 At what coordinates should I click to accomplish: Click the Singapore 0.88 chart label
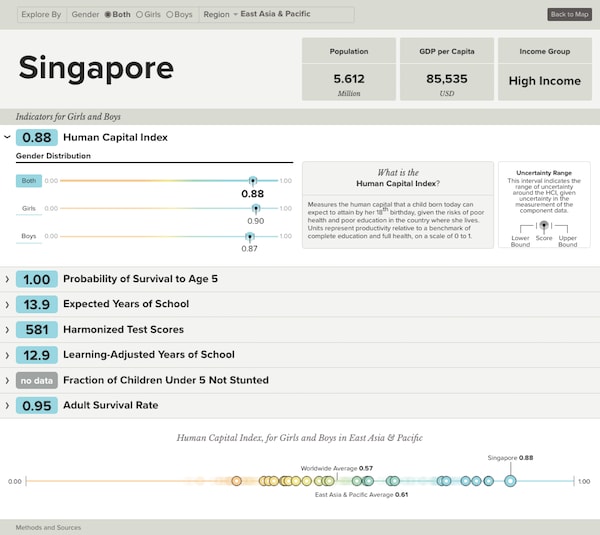pos(510,458)
